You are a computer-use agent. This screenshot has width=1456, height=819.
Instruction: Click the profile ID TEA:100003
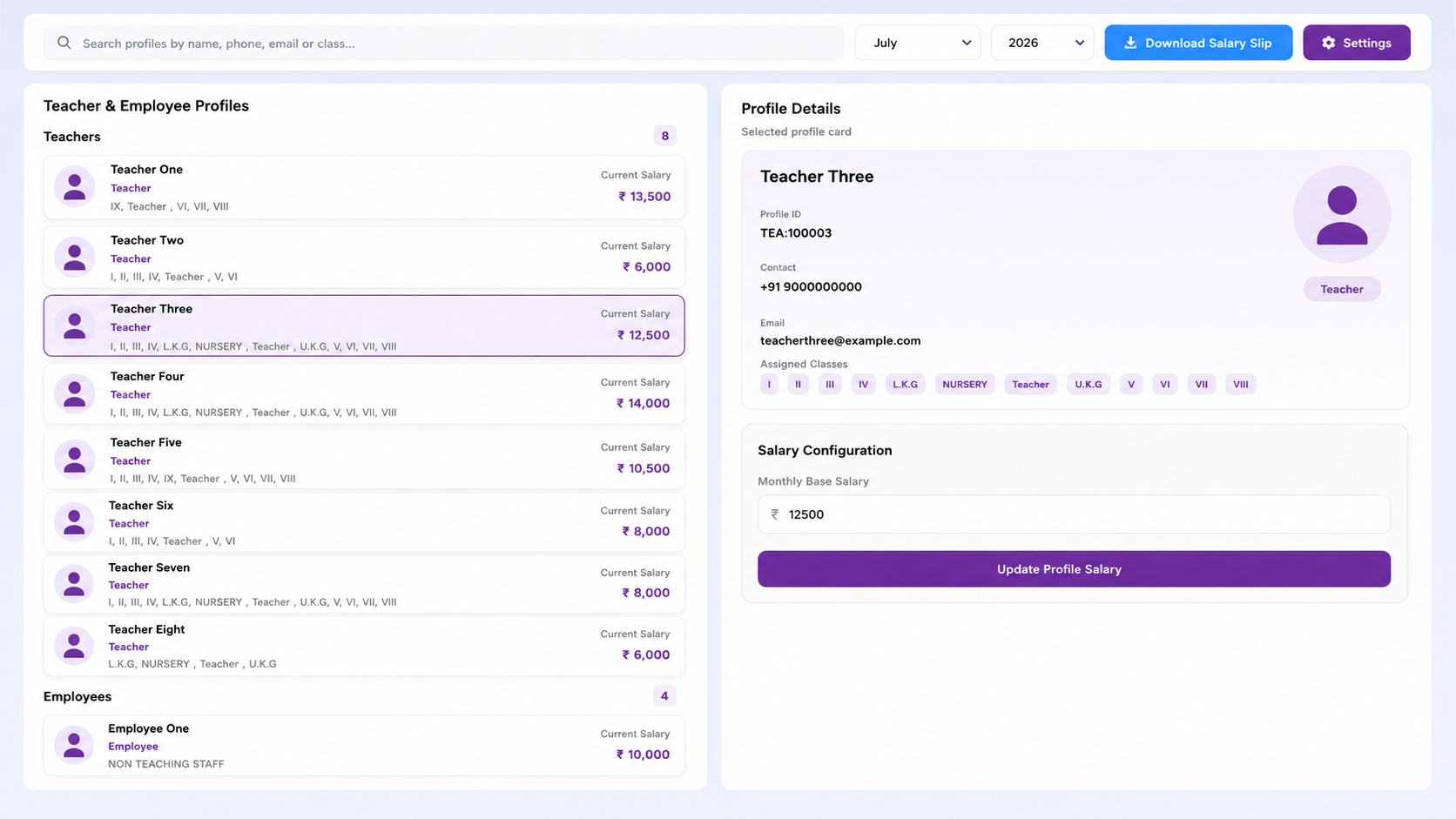(x=796, y=233)
